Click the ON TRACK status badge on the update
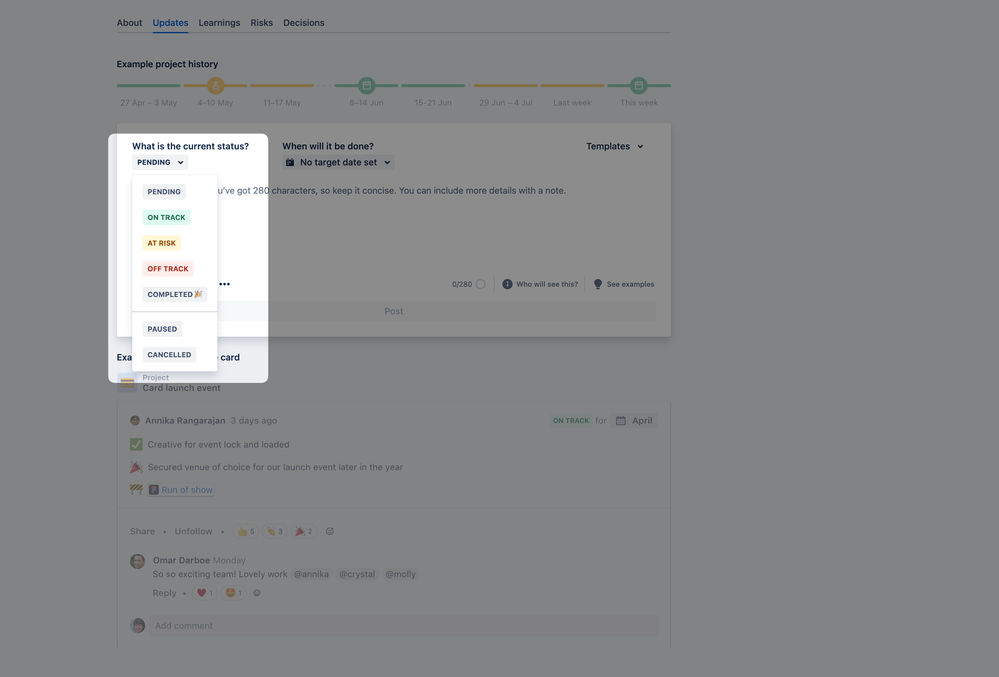 click(x=571, y=420)
